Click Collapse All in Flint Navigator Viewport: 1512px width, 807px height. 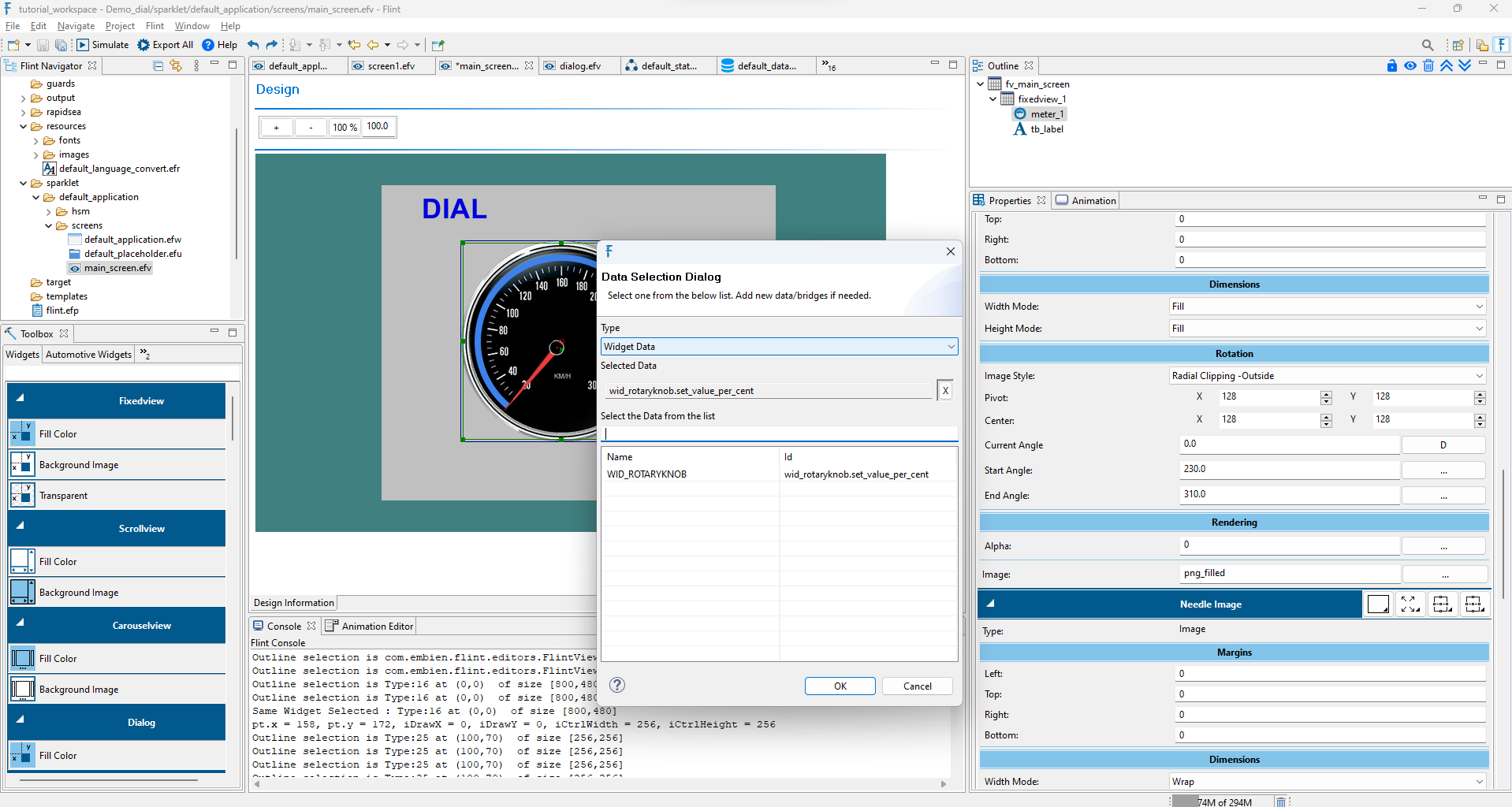158,65
